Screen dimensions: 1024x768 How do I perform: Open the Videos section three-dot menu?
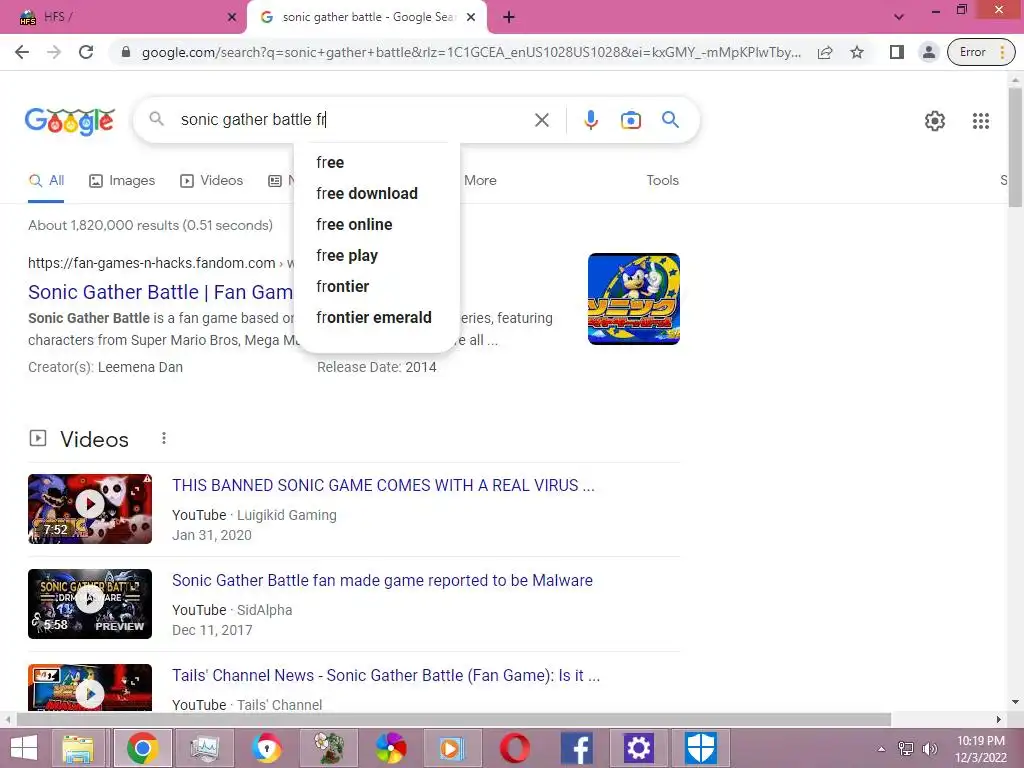pyautogui.click(x=164, y=438)
